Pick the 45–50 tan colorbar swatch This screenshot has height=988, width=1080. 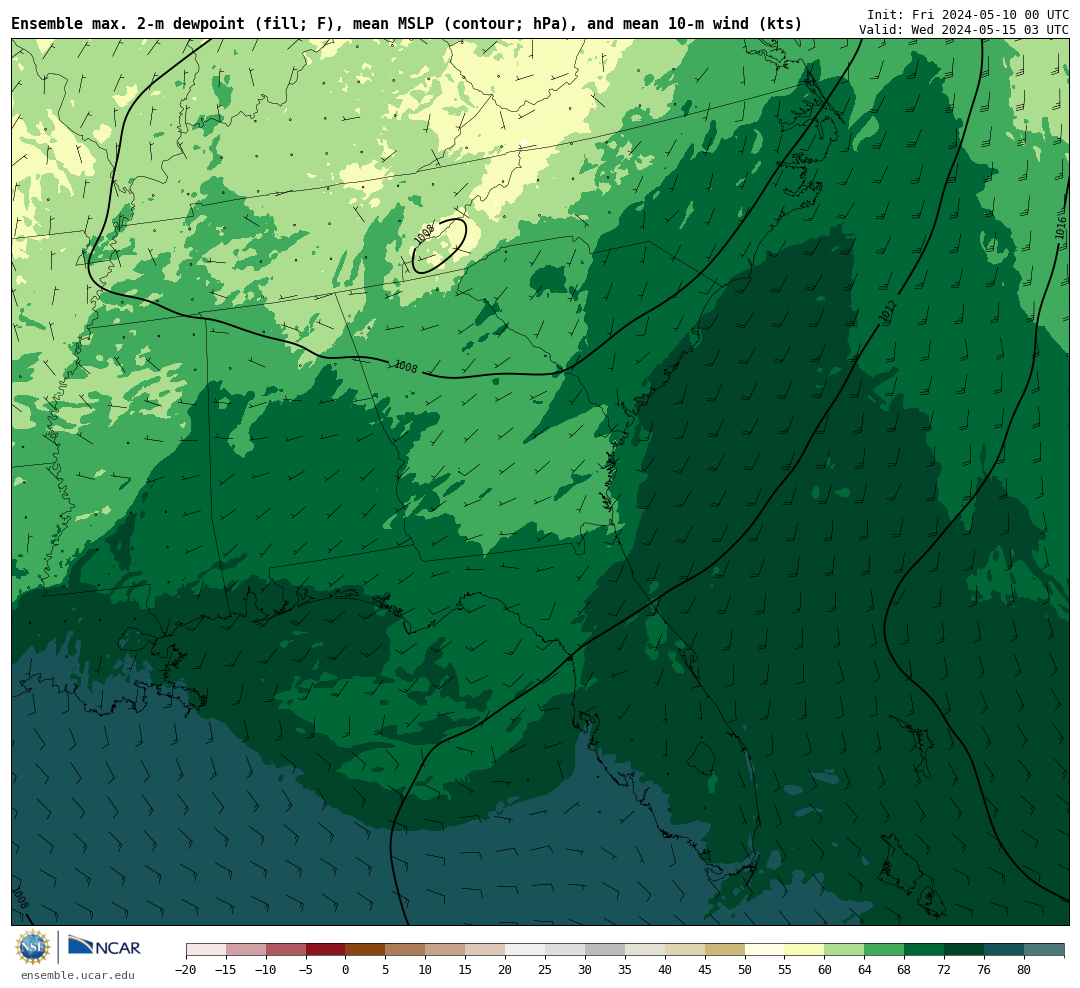tap(725, 950)
